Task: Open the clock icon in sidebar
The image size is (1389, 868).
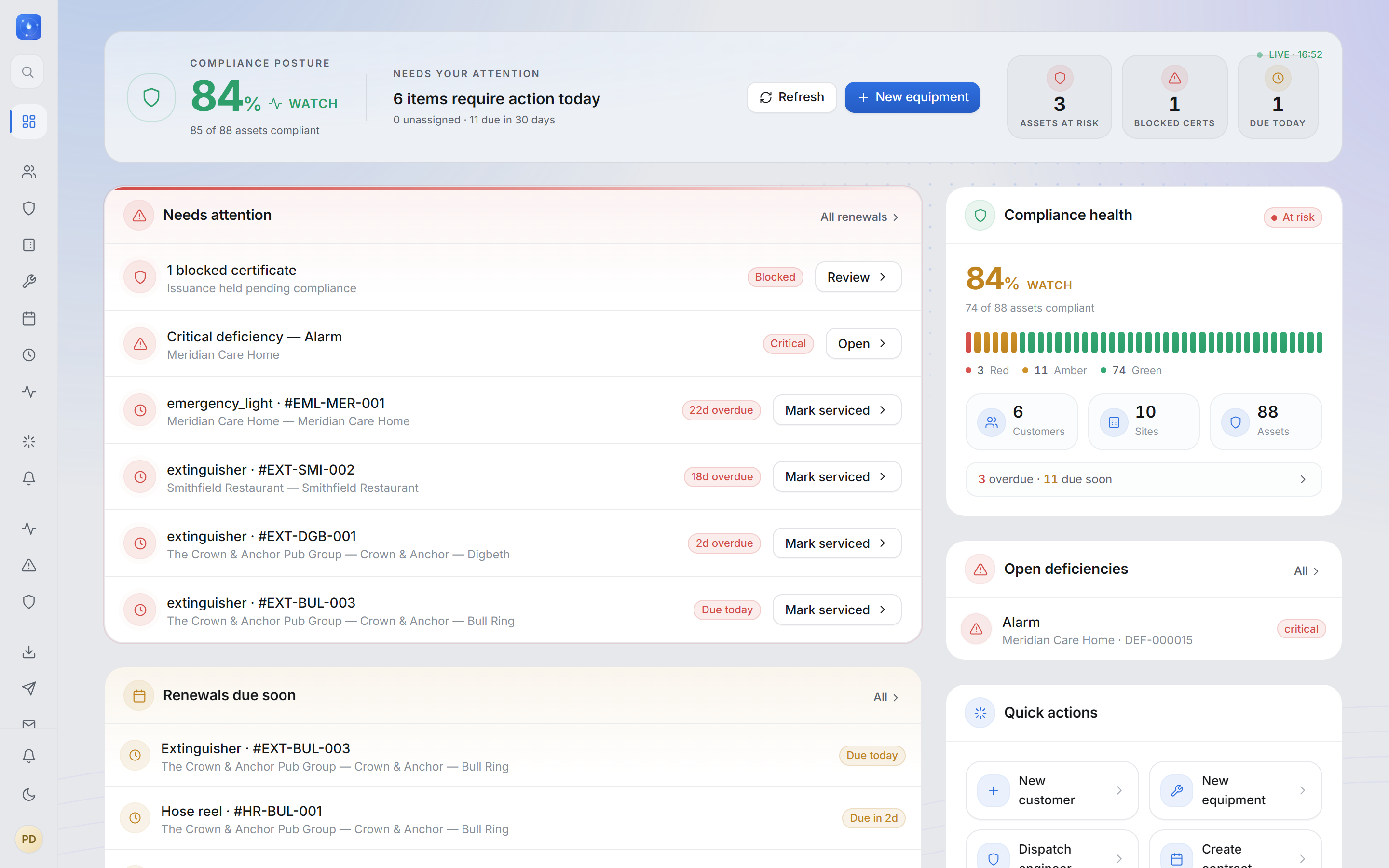Action: click(29, 355)
